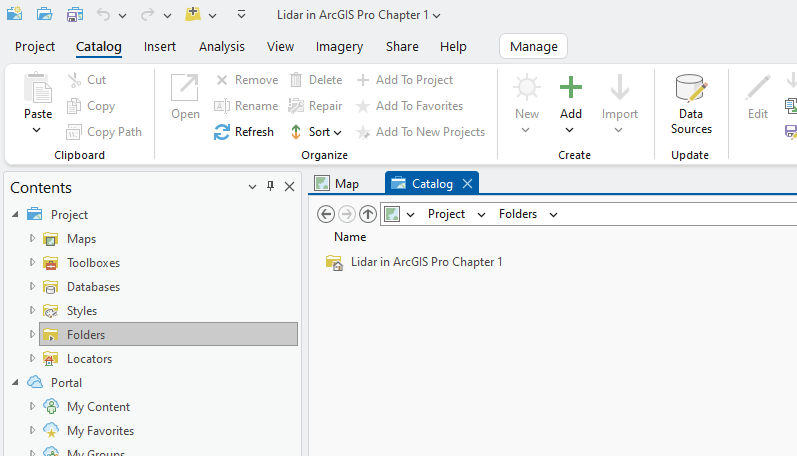797x456 pixels.
Task: Click Add To New Projects
Action: (x=421, y=132)
